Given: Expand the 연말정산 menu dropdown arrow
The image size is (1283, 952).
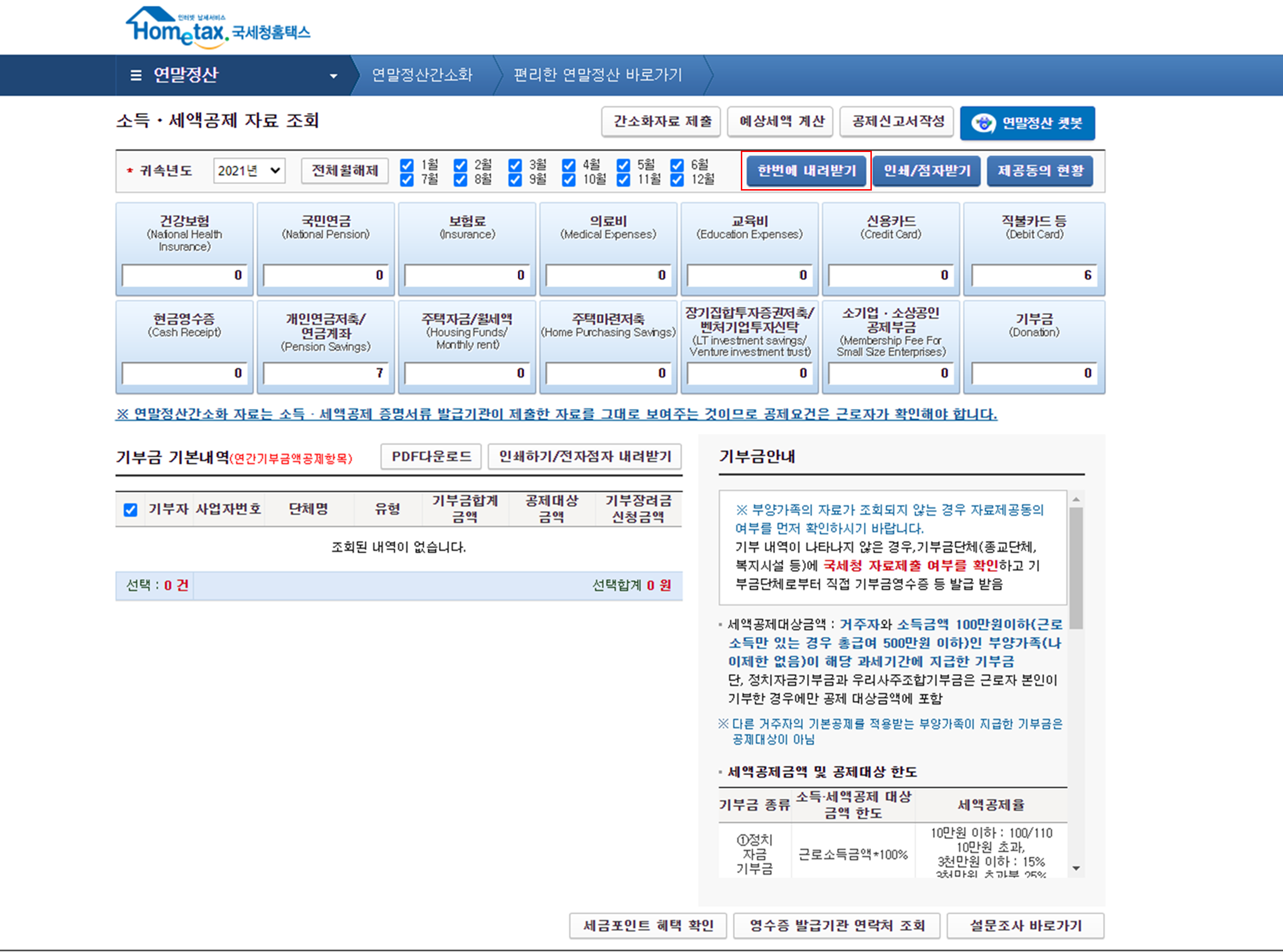Looking at the screenshot, I should click(333, 76).
